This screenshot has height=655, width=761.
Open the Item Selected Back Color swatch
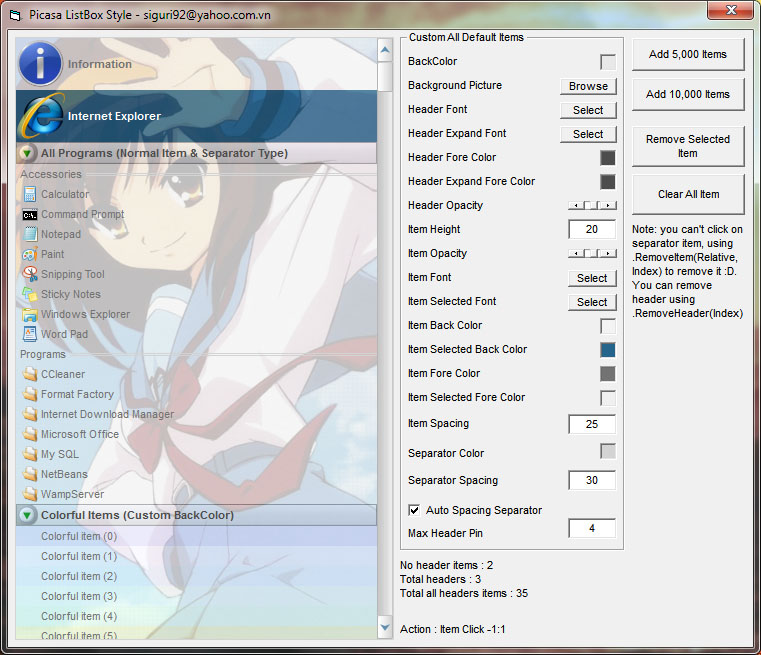[x=607, y=350]
